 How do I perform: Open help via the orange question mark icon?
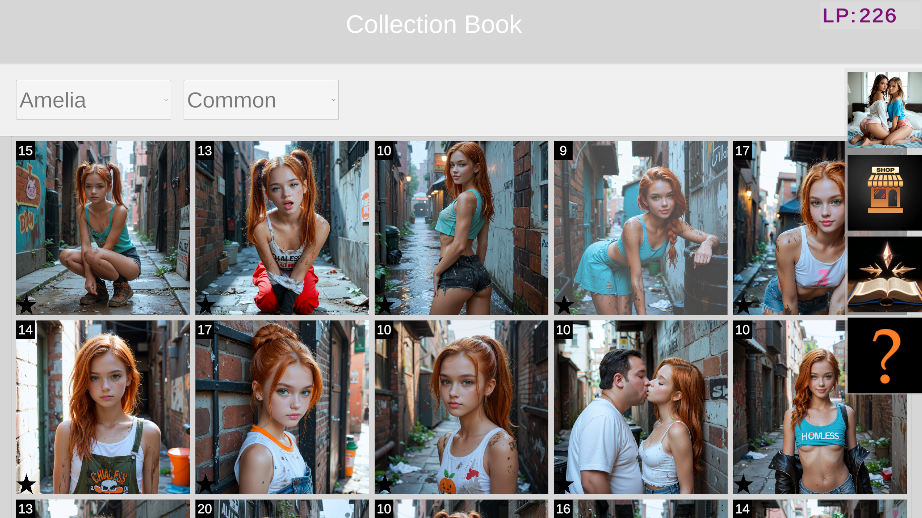(x=884, y=356)
